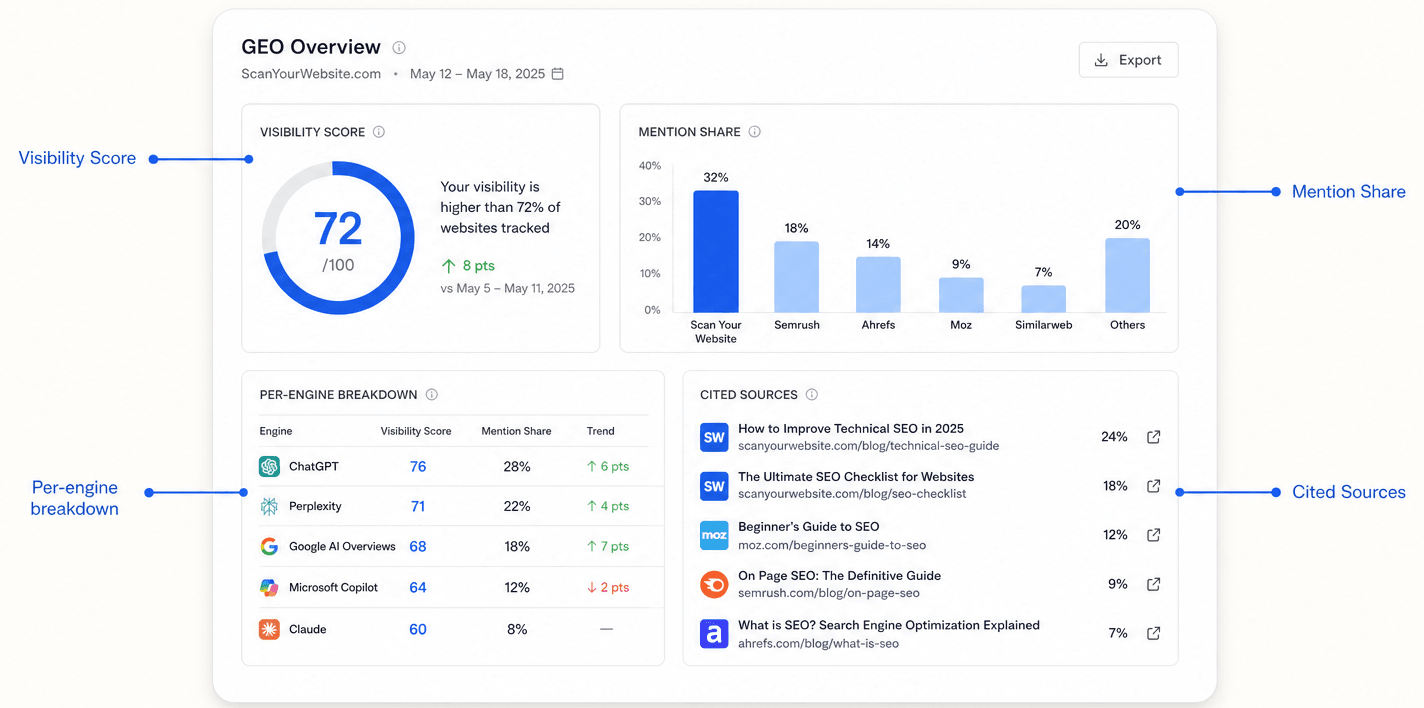Sort by the Trend column header

(x=600, y=431)
